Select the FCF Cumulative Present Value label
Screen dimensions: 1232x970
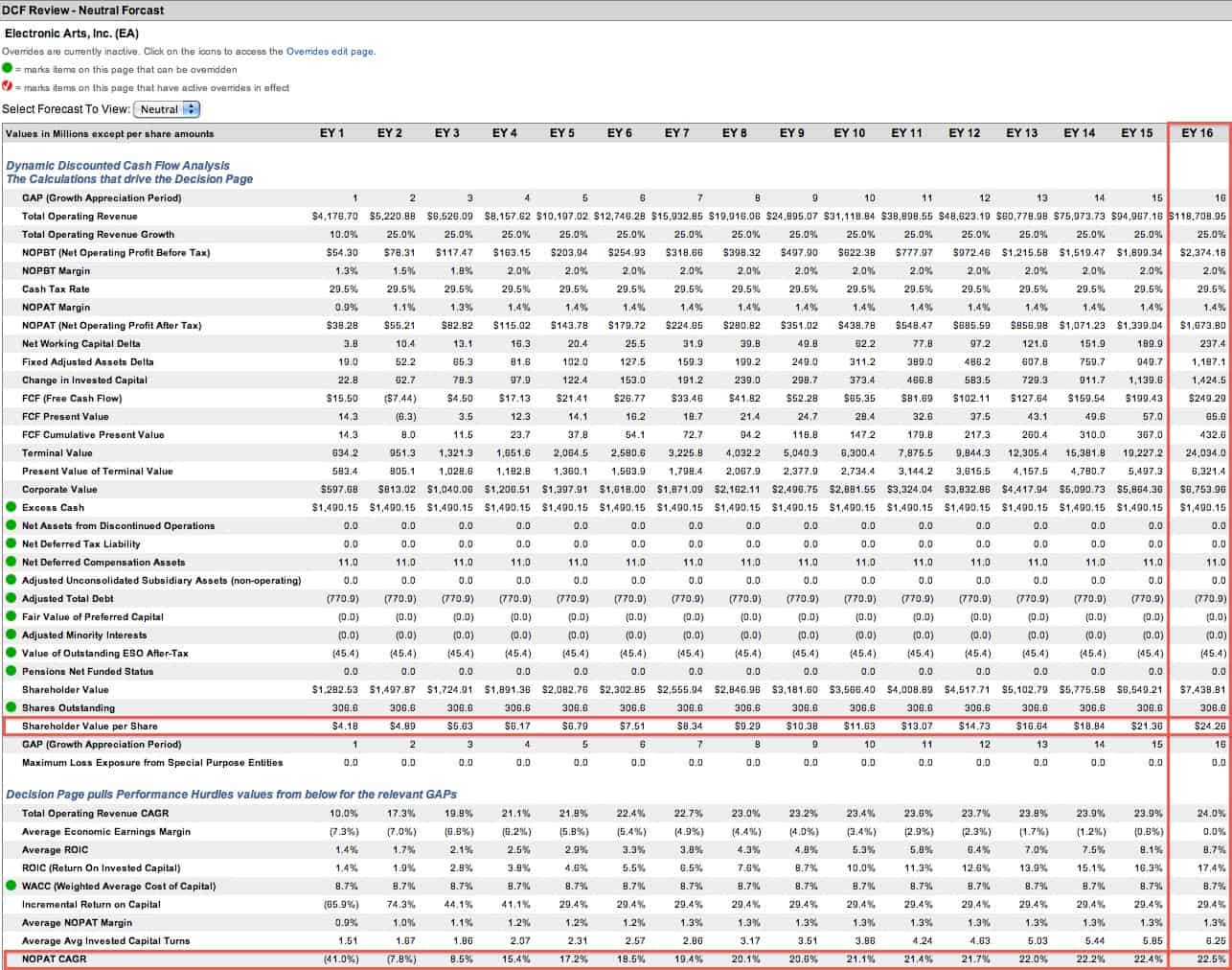click(x=93, y=434)
